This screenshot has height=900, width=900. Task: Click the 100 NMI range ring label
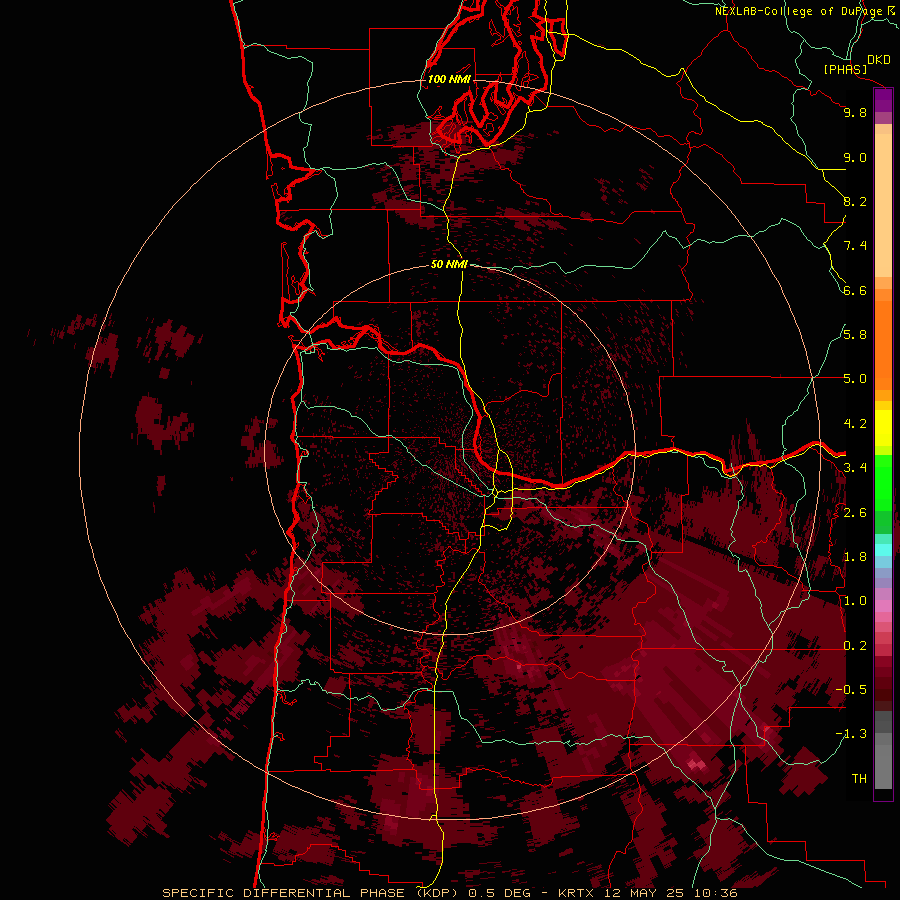[449, 79]
